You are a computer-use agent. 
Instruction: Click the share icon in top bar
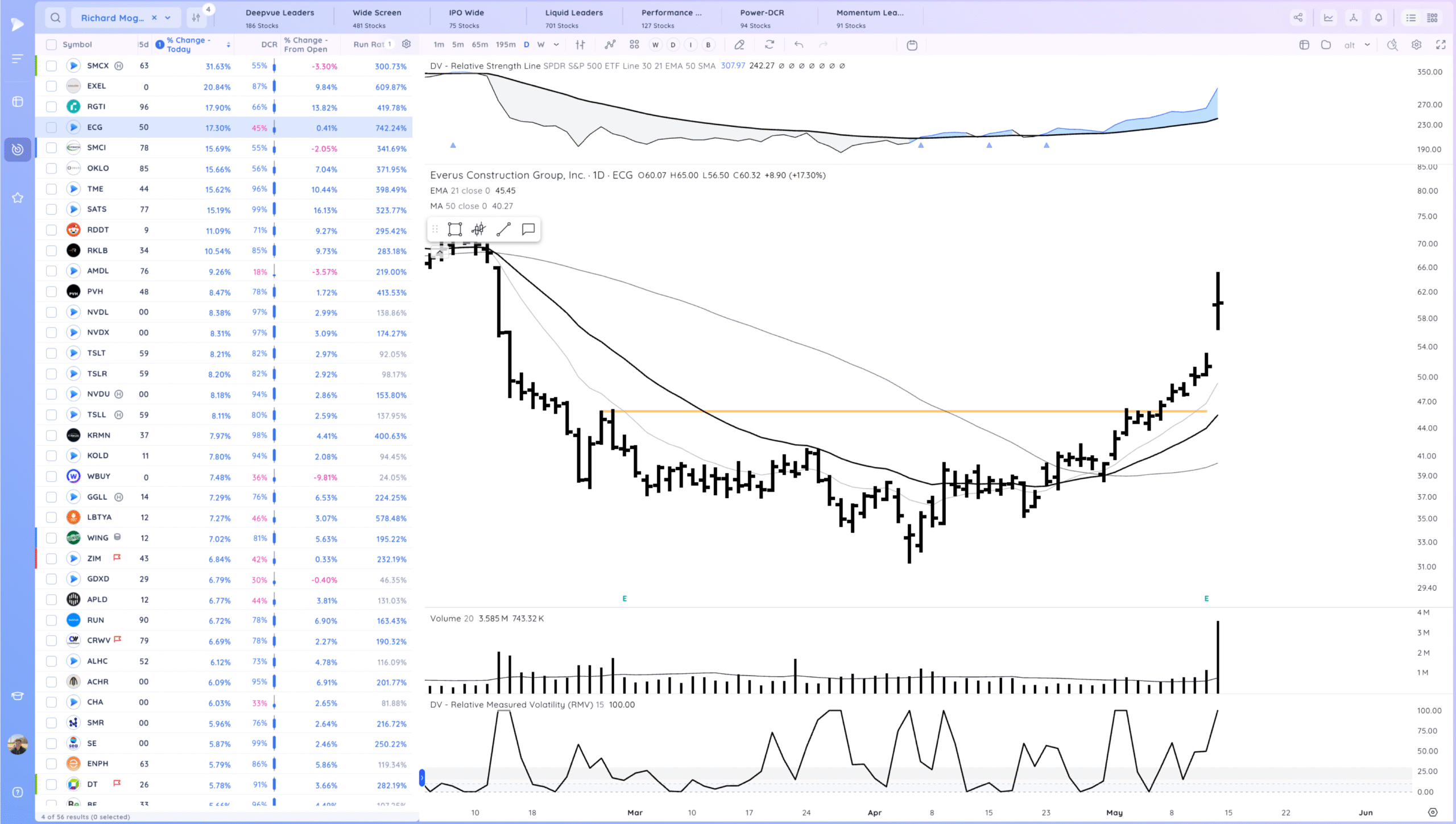point(1298,18)
